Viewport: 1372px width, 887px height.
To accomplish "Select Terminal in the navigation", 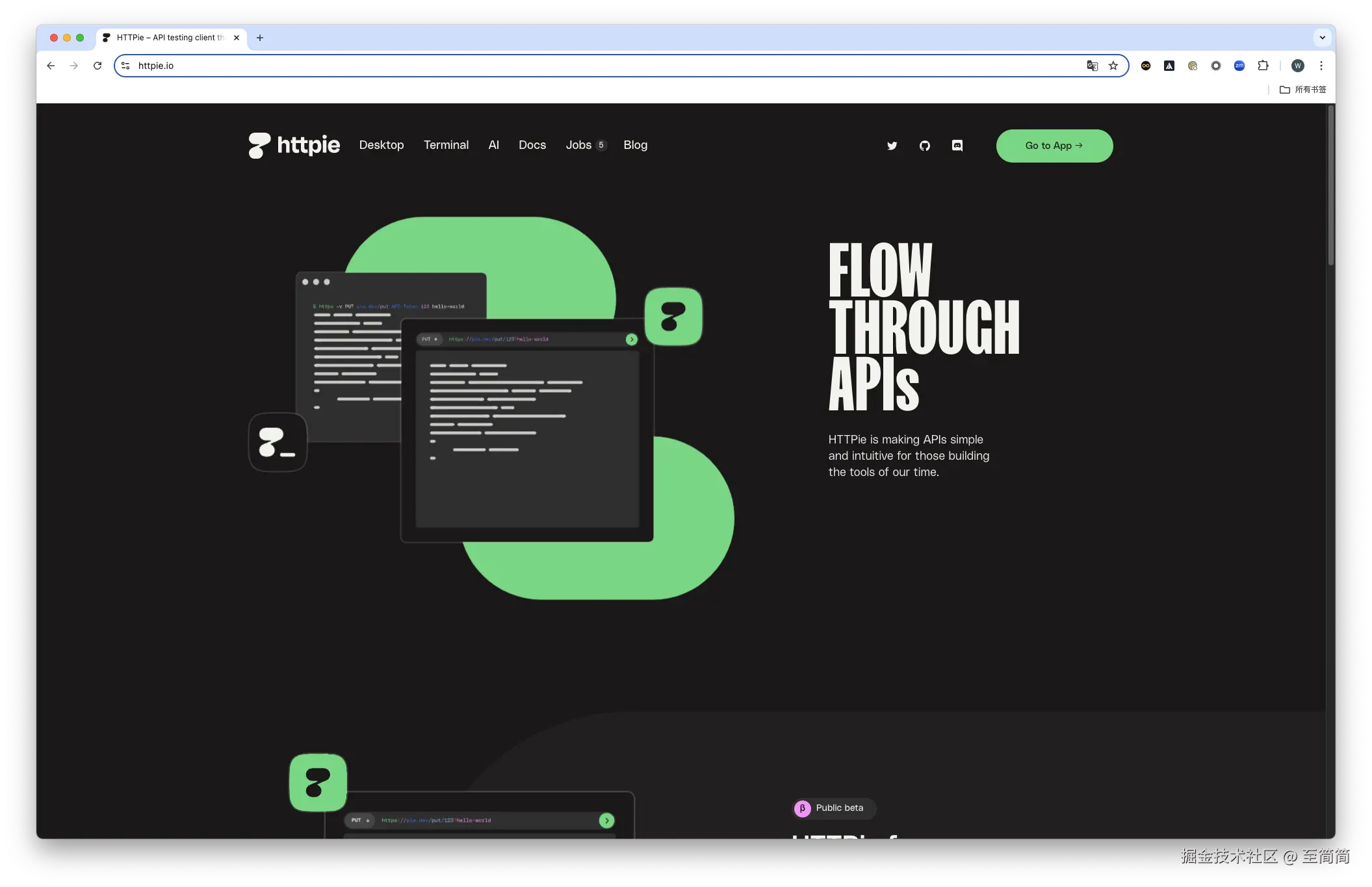I will click(x=446, y=145).
